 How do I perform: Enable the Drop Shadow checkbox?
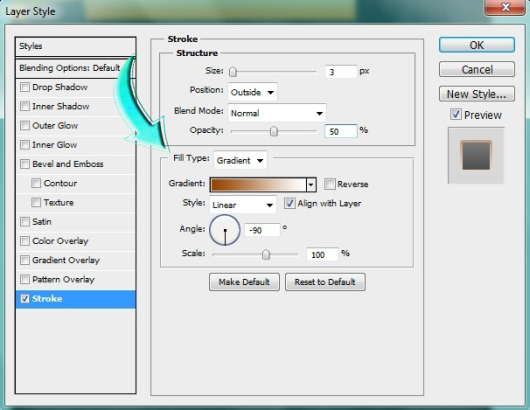click(25, 87)
